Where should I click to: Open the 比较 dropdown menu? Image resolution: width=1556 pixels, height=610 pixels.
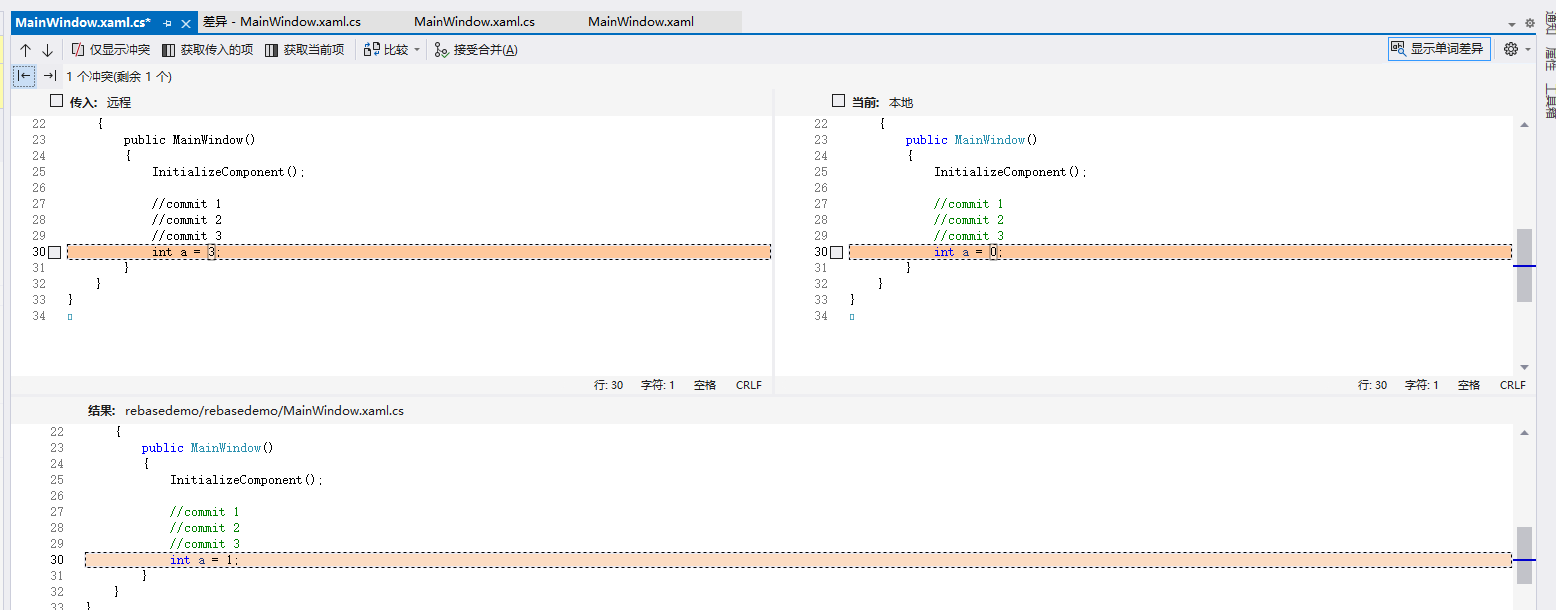click(x=392, y=50)
